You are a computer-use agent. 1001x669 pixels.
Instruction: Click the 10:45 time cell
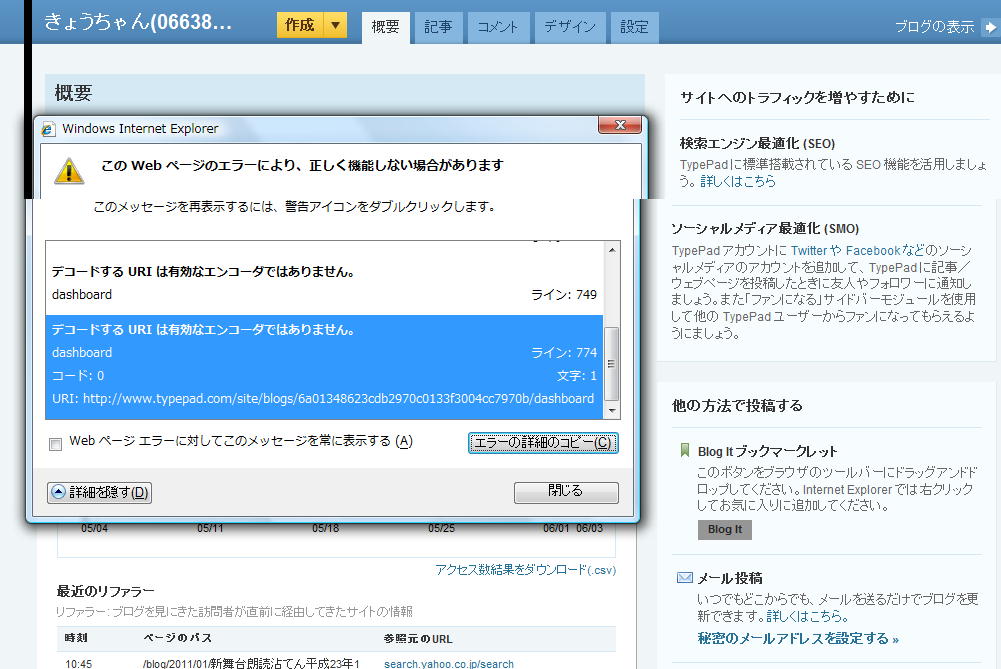pos(79,664)
